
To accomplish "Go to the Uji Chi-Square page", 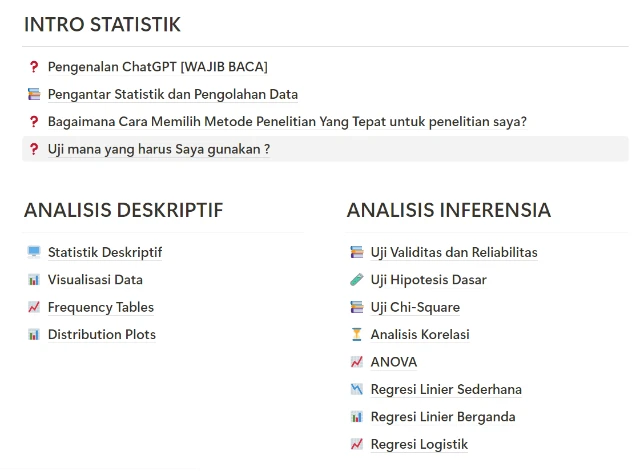I will tap(415, 307).
